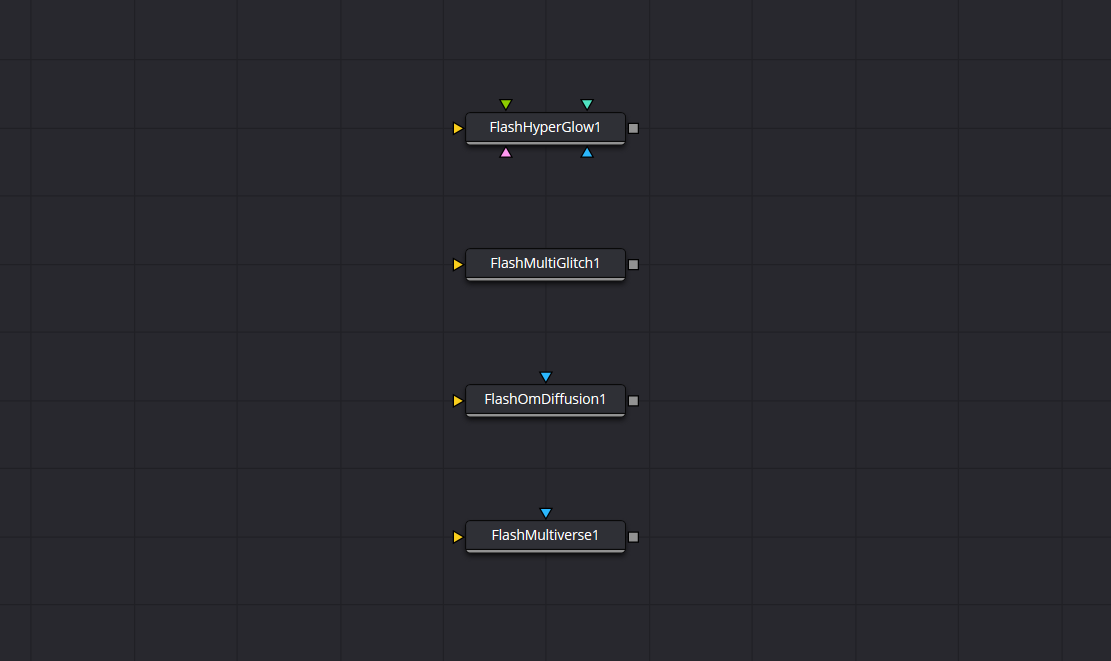1111x661 pixels.
Task: Click blue bottom input triangle on FlashHyperGlow1
Action: point(587,152)
